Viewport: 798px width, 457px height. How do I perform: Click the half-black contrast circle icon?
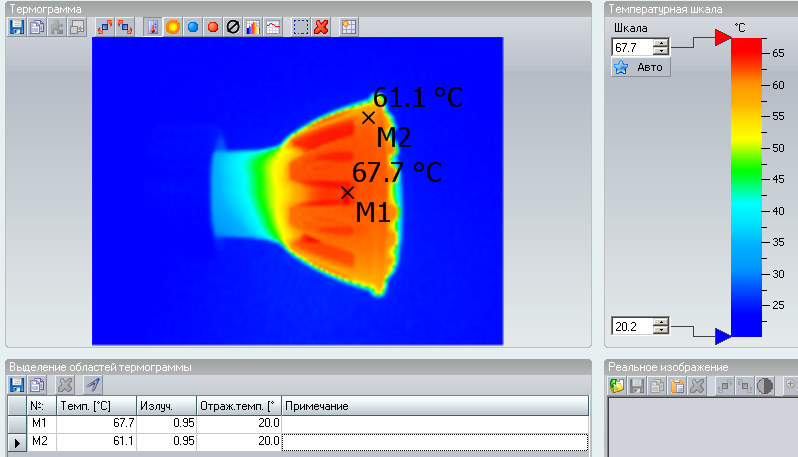765,386
